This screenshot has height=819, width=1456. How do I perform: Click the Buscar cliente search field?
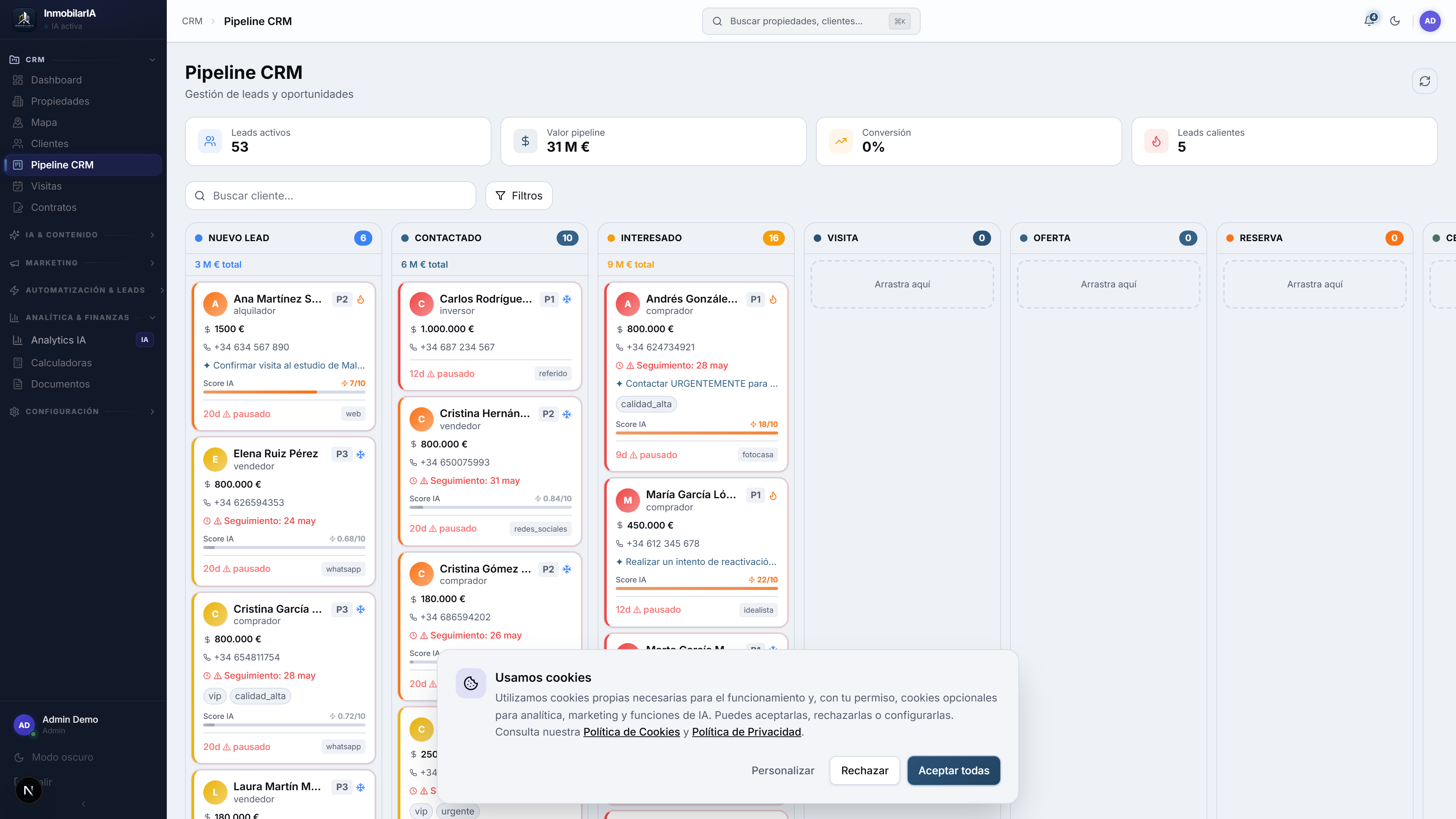click(x=331, y=196)
